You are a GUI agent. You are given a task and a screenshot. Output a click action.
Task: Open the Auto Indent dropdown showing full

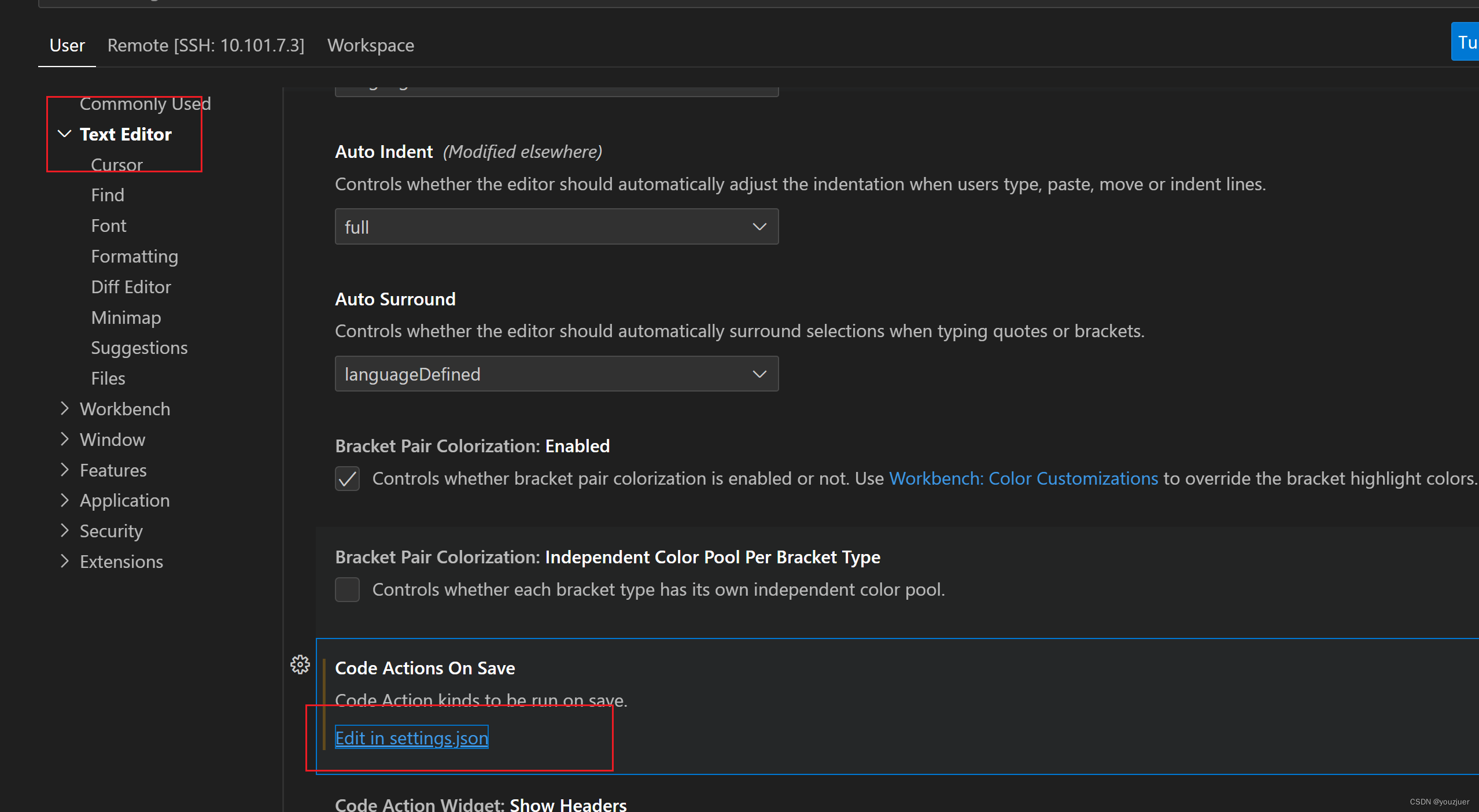click(x=556, y=227)
